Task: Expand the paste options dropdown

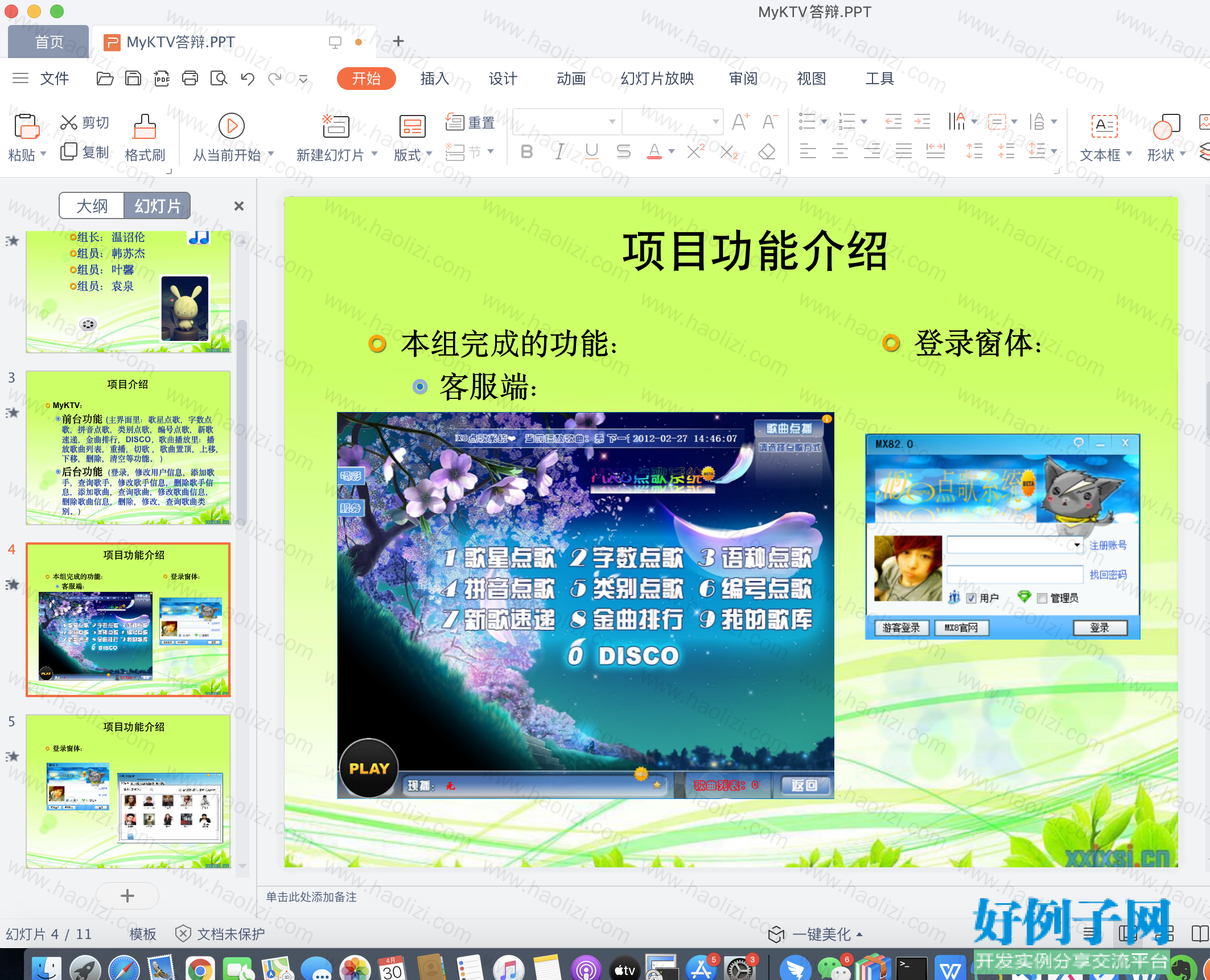Action: pos(43,154)
